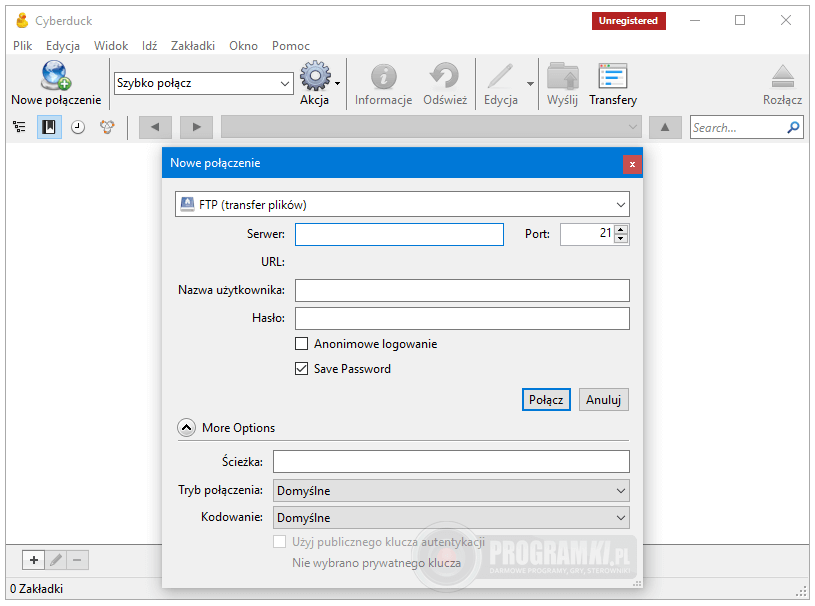Screen dimensions: 815x606
Task: Open the Szybko połącz combo box
Action: (203, 83)
